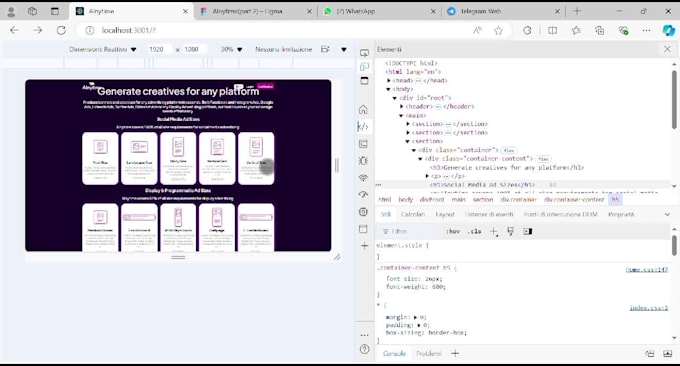Open the Listener di eventi tab
Image resolution: width=680 pixels, height=366 pixels.
tap(489, 215)
